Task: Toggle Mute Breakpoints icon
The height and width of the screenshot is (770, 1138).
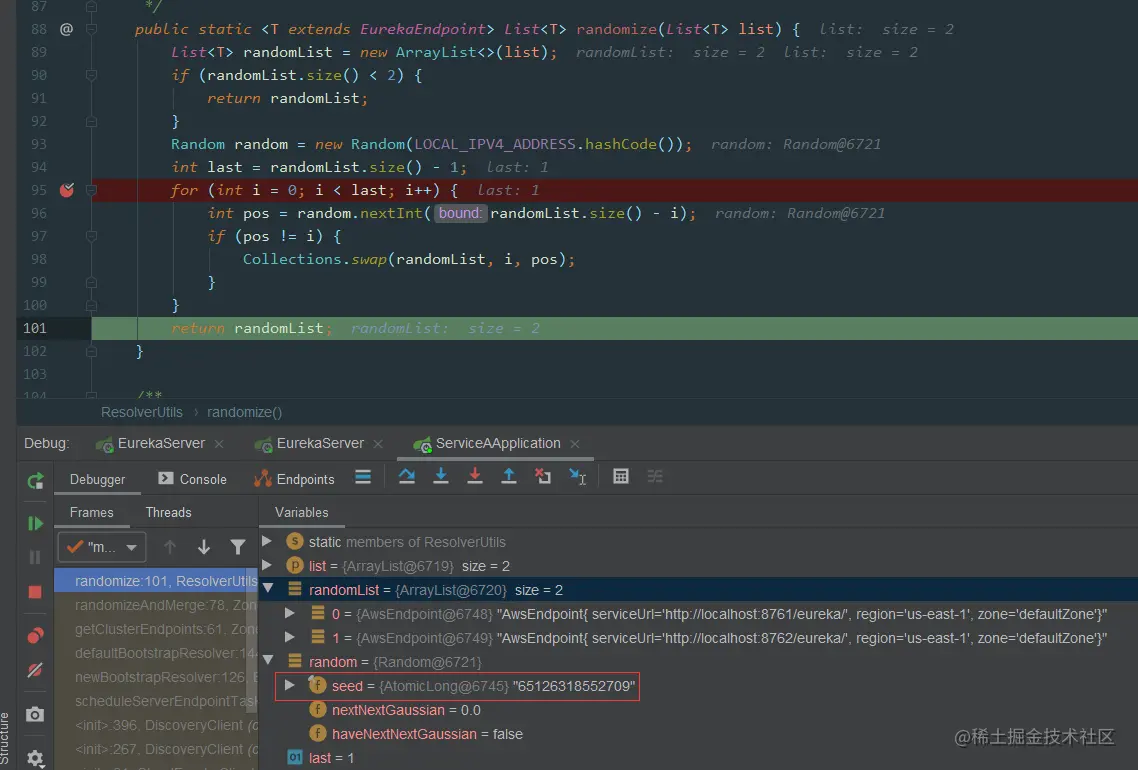Action: 35,670
